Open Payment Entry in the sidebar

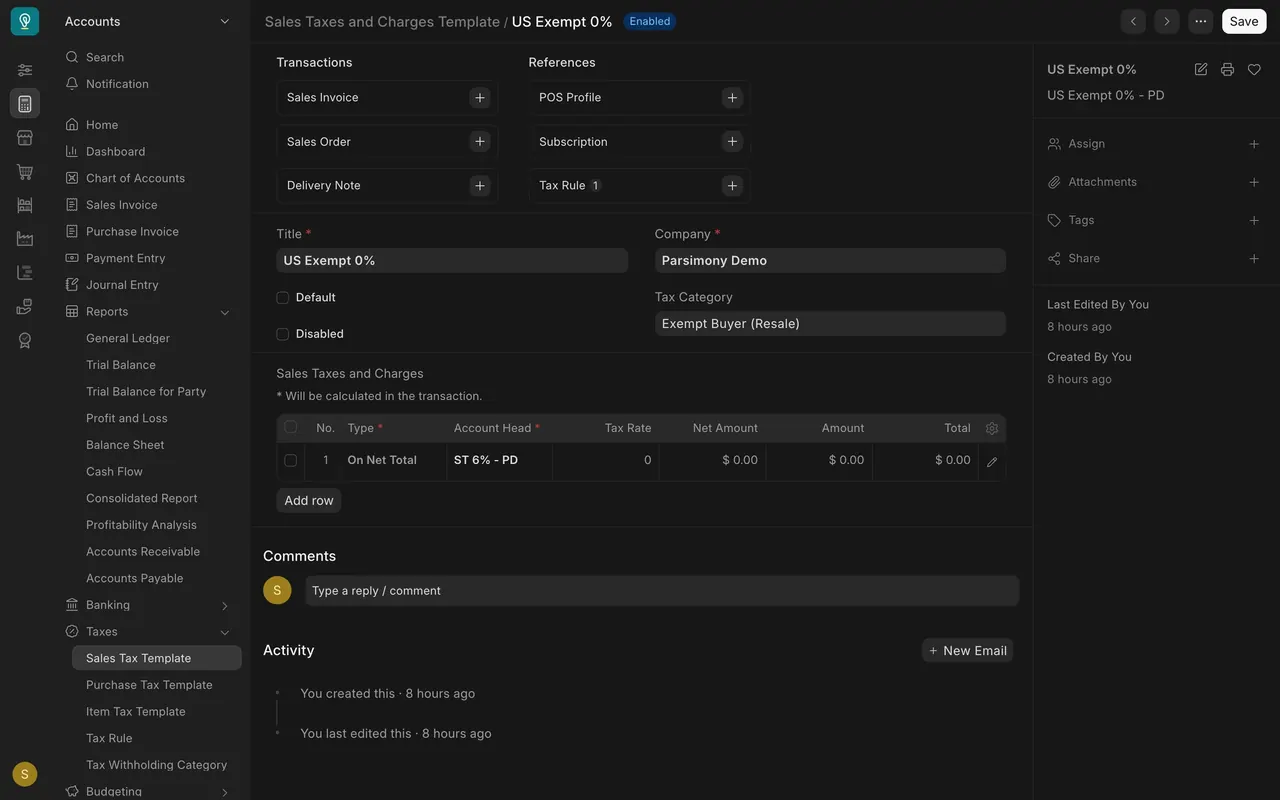(125, 258)
